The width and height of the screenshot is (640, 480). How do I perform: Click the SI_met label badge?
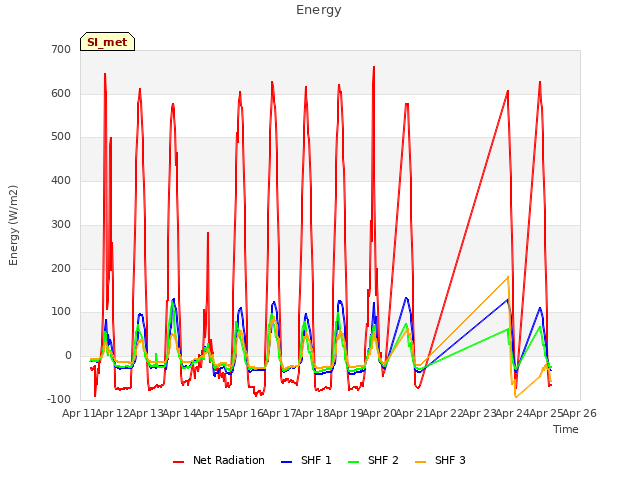click(107, 42)
